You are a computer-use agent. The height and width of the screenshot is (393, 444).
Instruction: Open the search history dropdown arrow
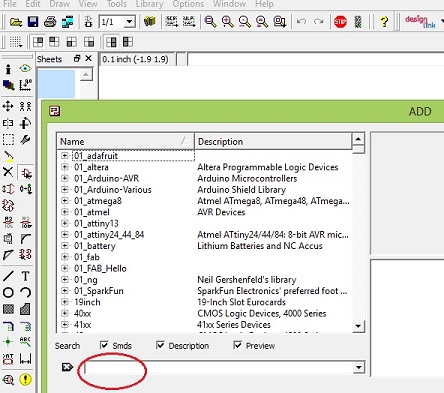click(359, 367)
